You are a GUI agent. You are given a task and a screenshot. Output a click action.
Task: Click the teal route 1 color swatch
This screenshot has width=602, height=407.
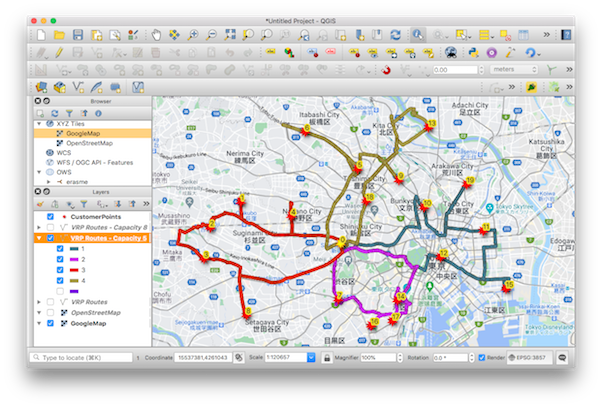[x=74, y=249]
